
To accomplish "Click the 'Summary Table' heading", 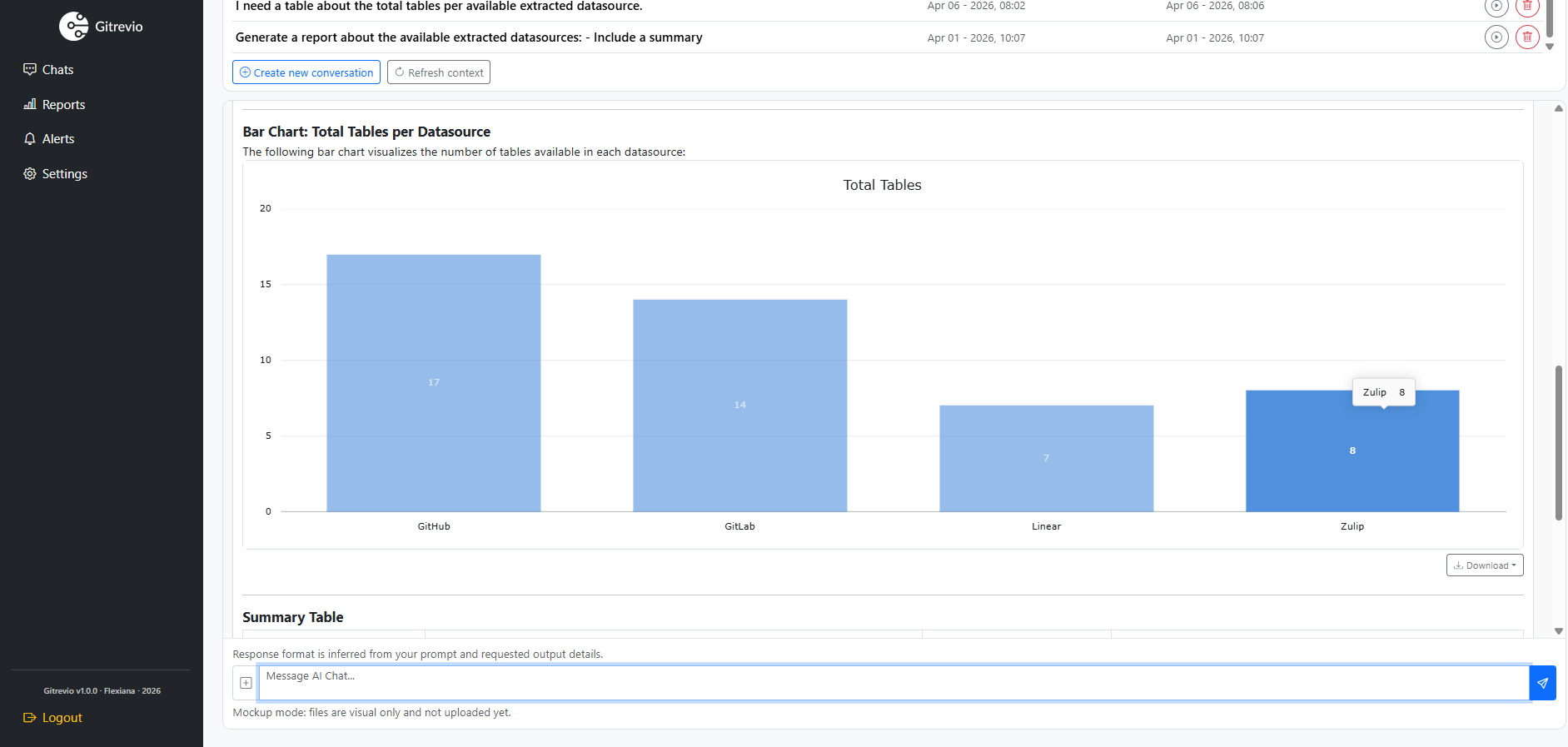I will click(293, 617).
